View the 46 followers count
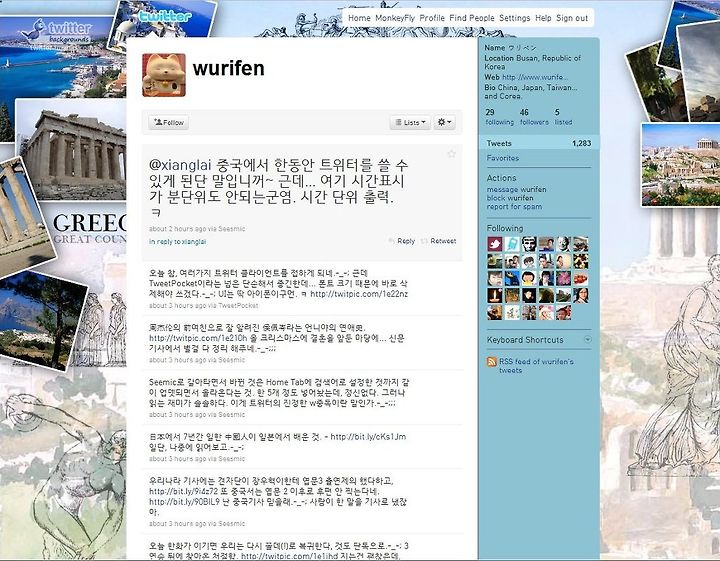The width and height of the screenshot is (720, 561). (534, 117)
